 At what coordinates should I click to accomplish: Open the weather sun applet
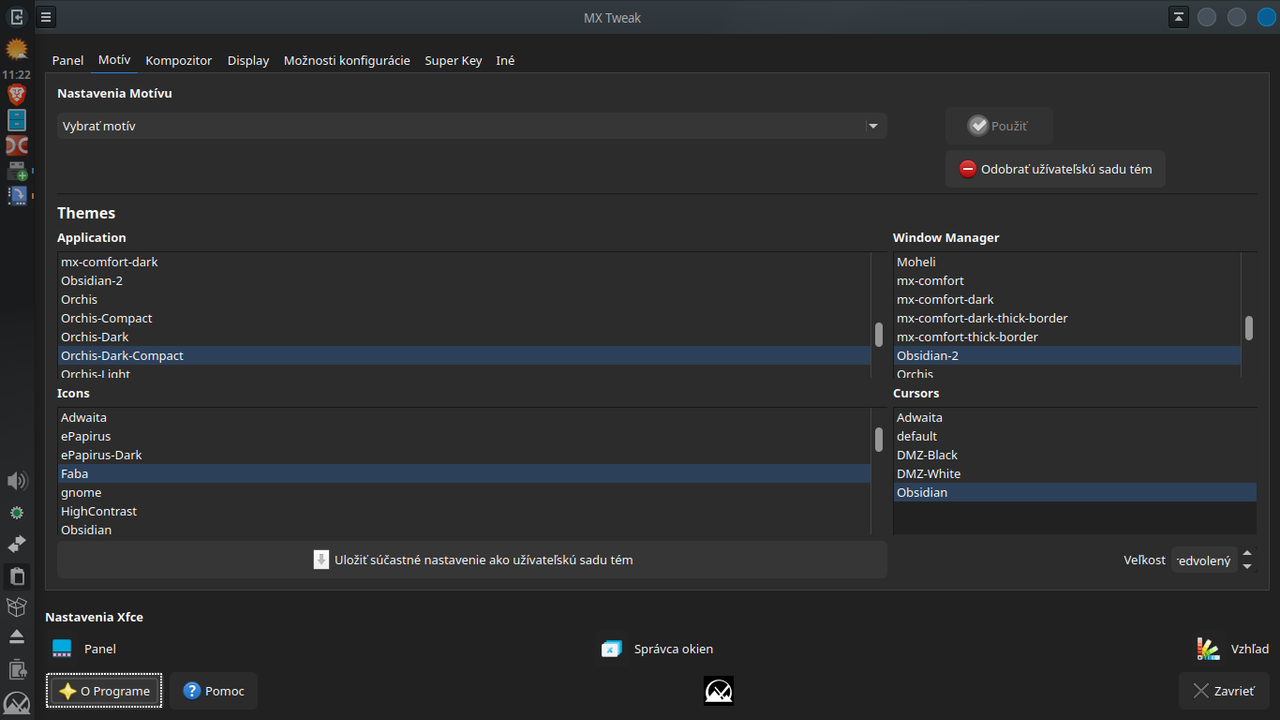[x=16, y=48]
